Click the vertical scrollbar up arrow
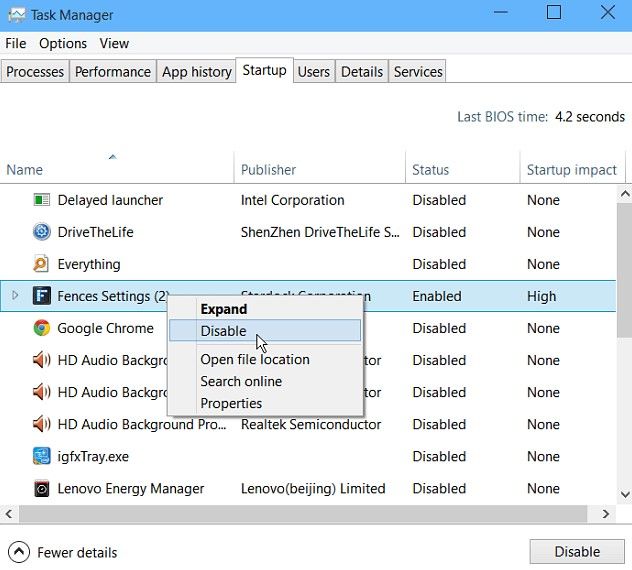This screenshot has height=570, width=632. pos(625,194)
